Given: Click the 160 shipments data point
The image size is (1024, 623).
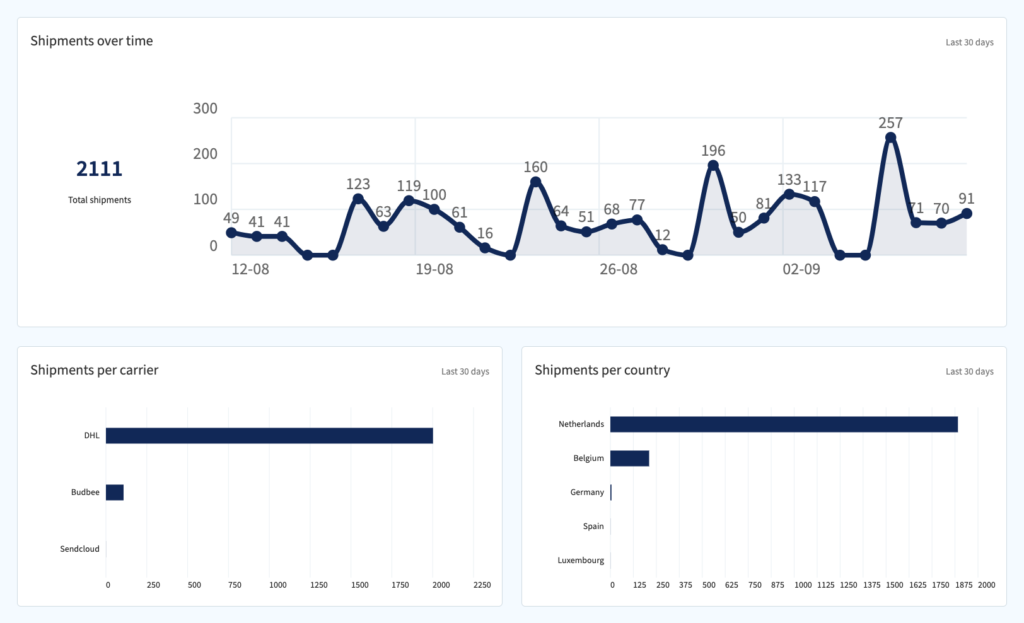Looking at the screenshot, I should 536,182.
